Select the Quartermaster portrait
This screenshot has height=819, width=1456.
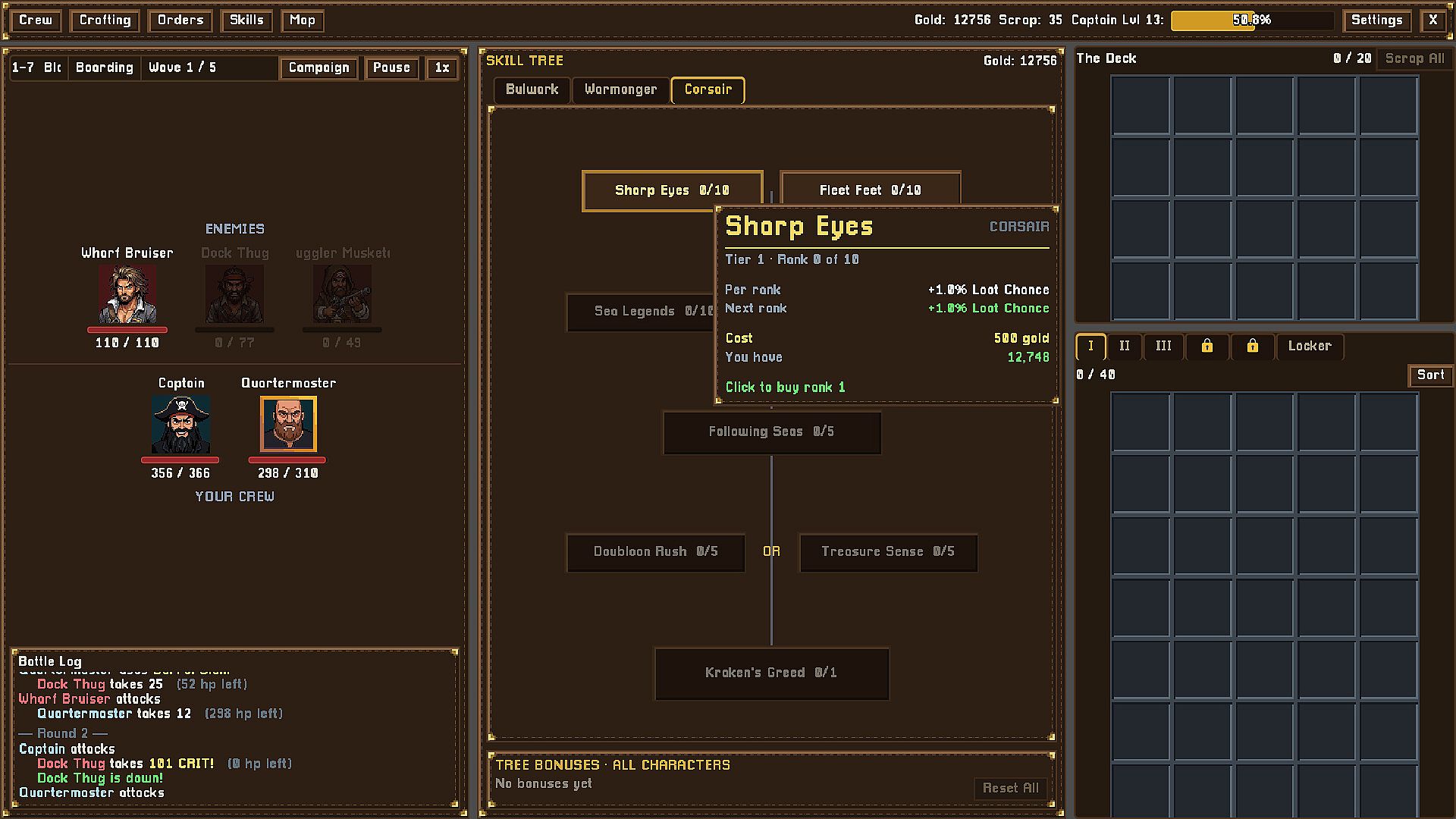point(288,425)
